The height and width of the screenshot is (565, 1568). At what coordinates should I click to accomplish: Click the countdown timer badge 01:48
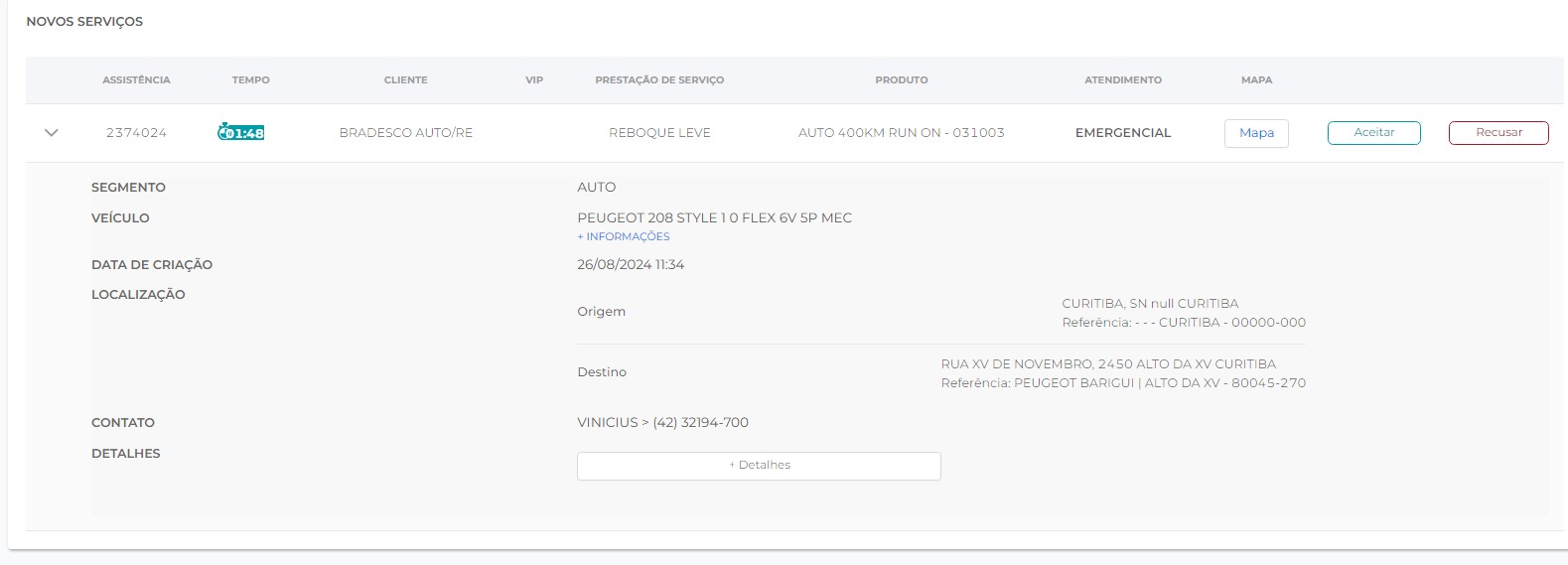(x=241, y=132)
